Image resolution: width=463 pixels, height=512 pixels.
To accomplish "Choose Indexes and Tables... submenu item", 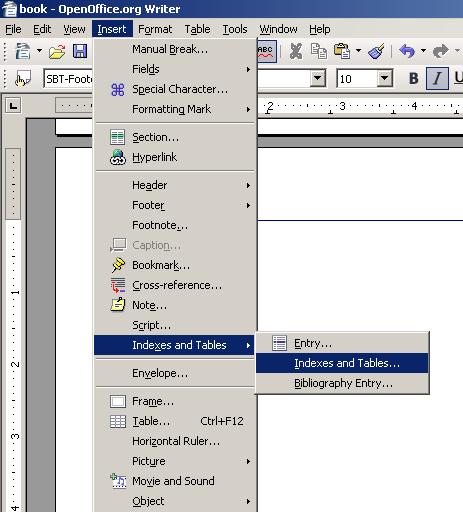I will click(x=342, y=363).
